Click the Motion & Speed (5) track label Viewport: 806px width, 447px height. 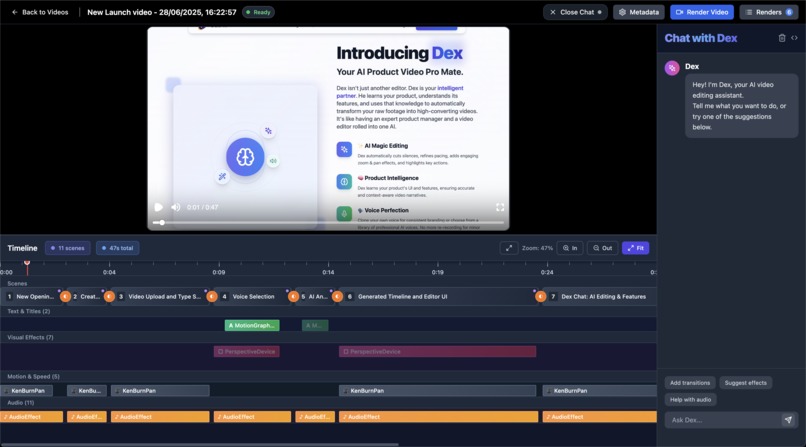click(33, 377)
